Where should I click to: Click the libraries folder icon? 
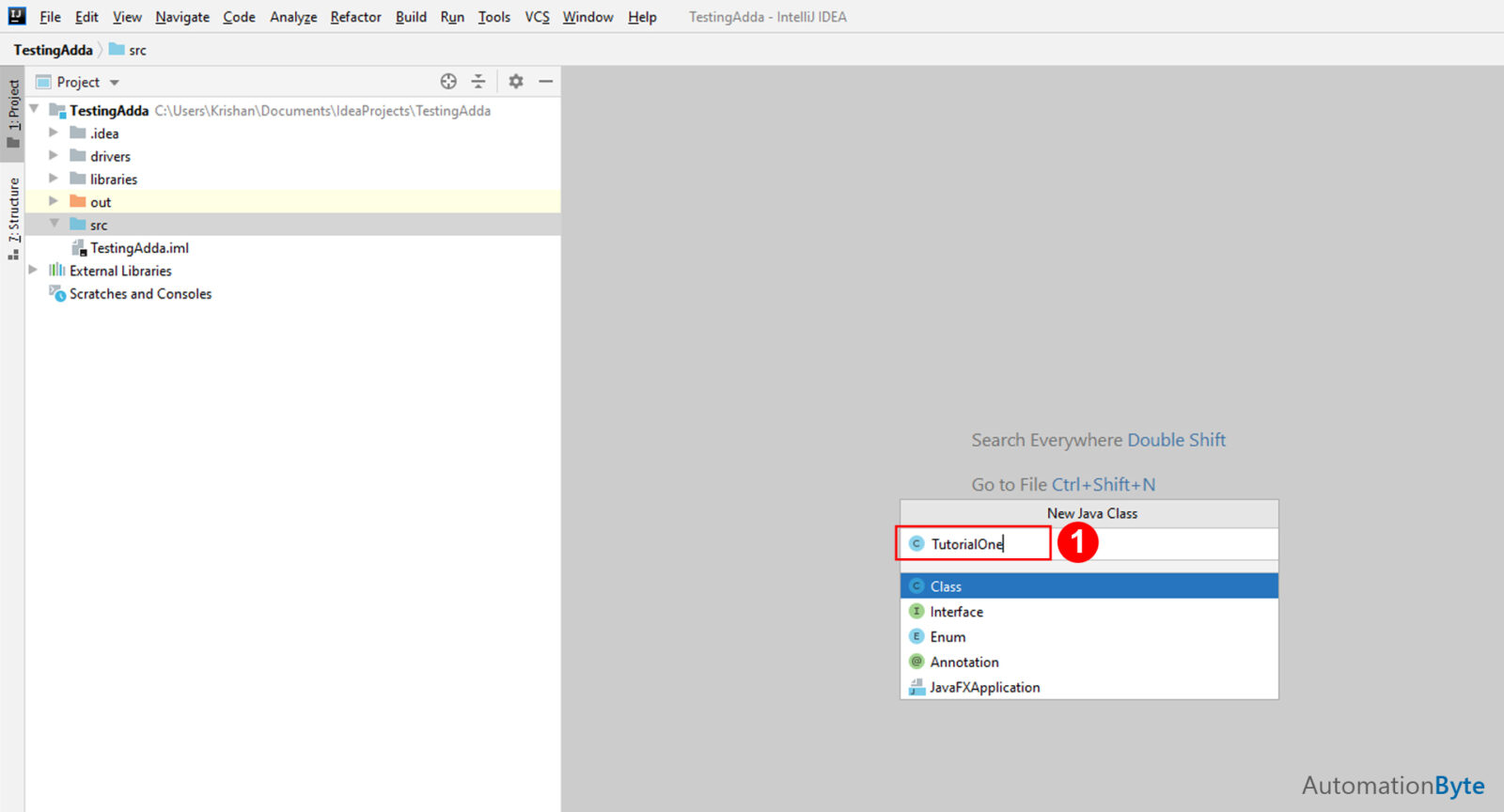point(78,179)
